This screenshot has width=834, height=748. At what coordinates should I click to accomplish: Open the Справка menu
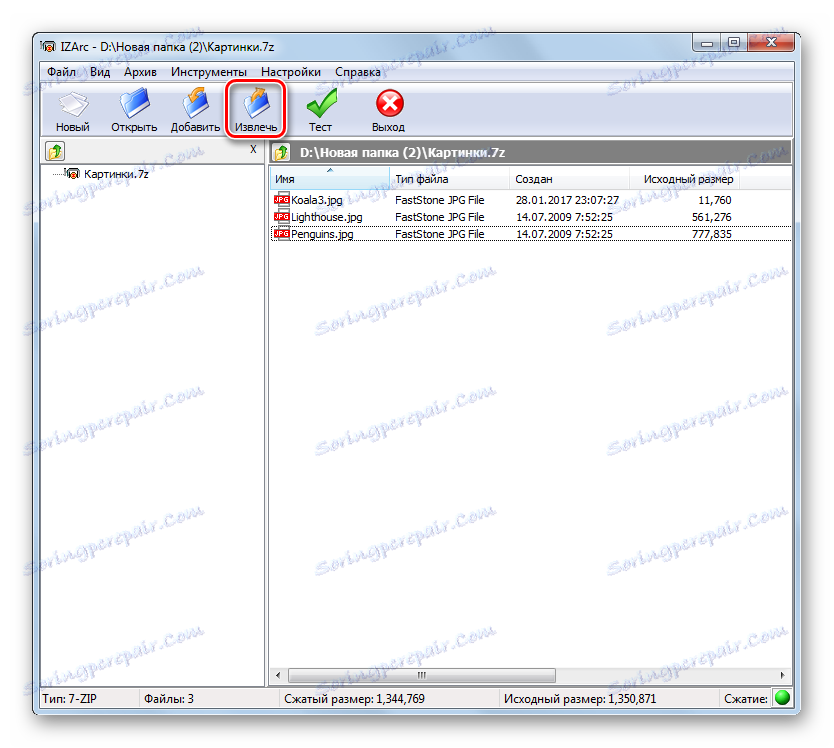pyautogui.click(x=357, y=72)
